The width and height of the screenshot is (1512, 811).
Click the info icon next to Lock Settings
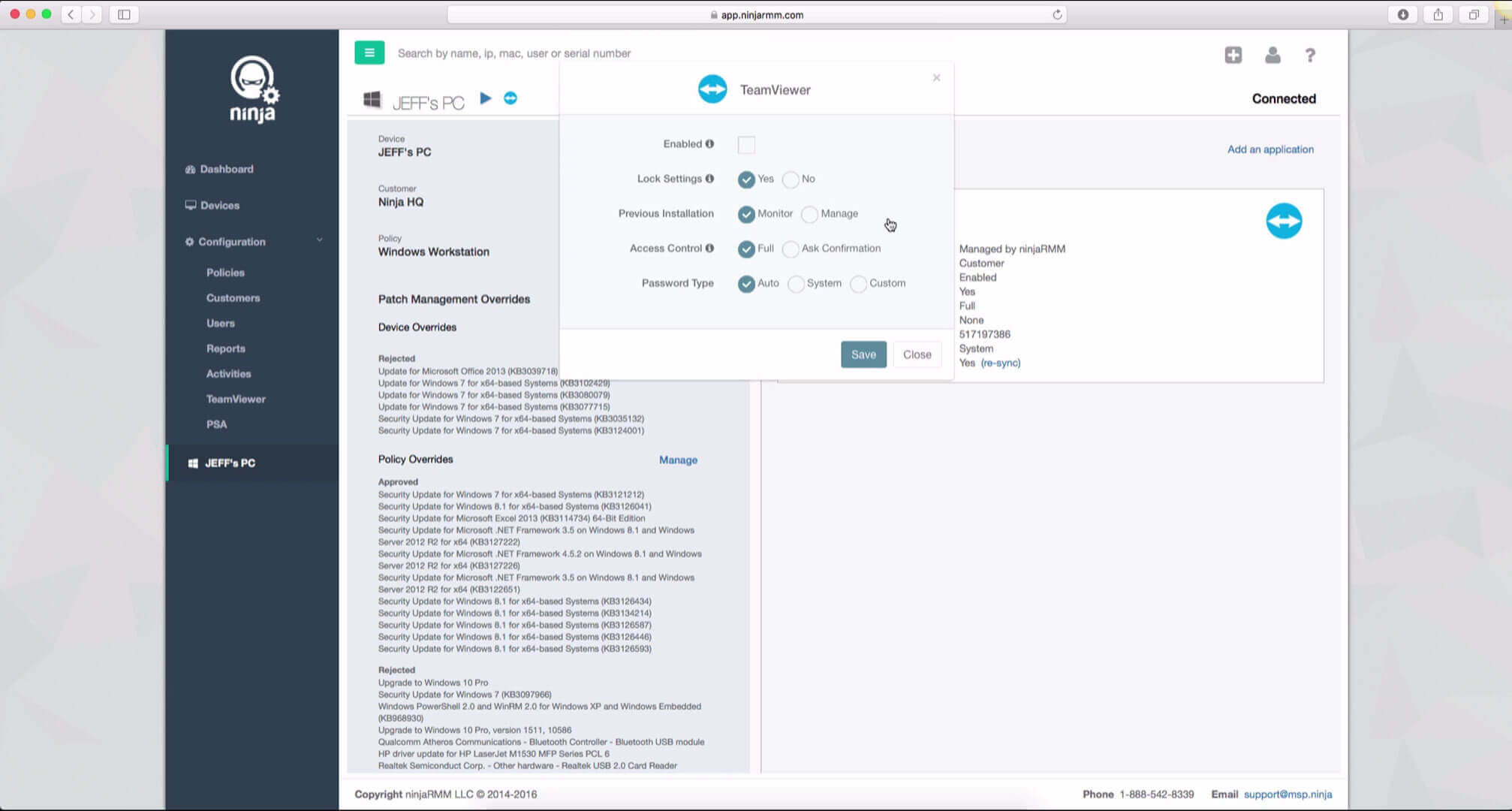(x=709, y=179)
